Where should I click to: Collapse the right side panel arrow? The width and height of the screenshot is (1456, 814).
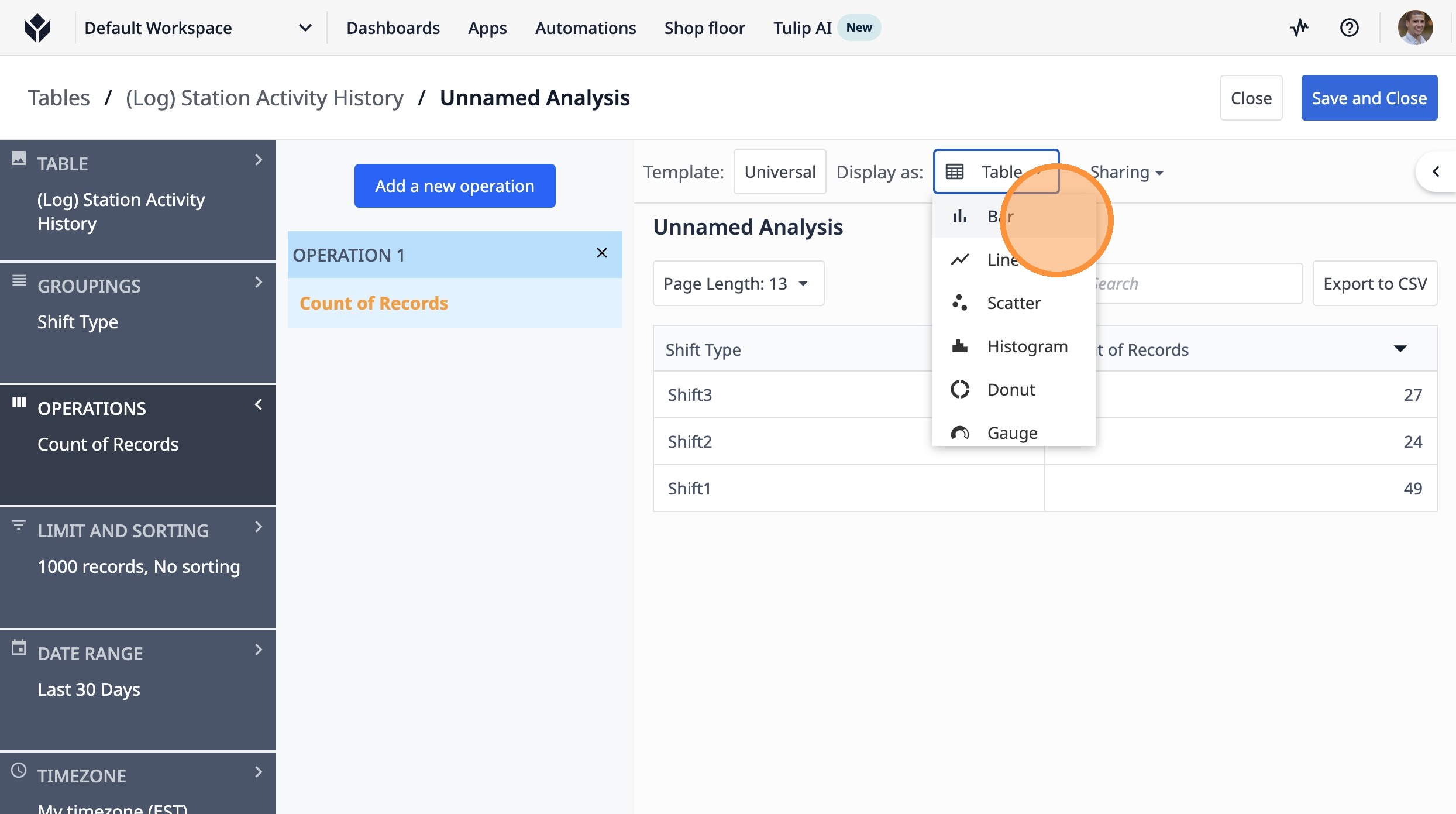point(1436,171)
